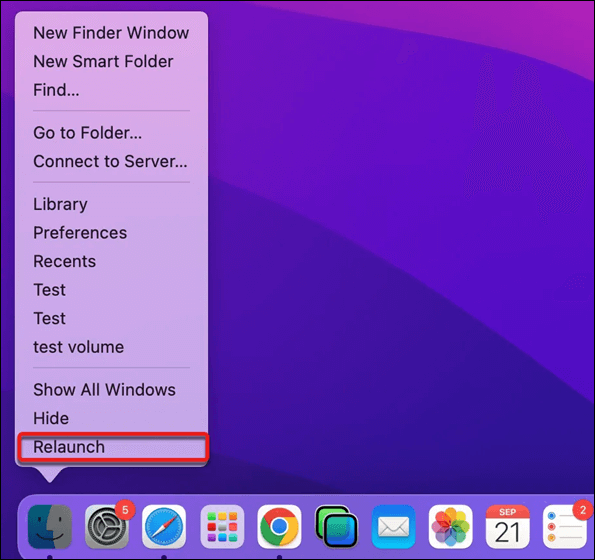Select New Smart Folder
Image resolution: width=595 pixels, height=560 pixels.
pos(112,61)
